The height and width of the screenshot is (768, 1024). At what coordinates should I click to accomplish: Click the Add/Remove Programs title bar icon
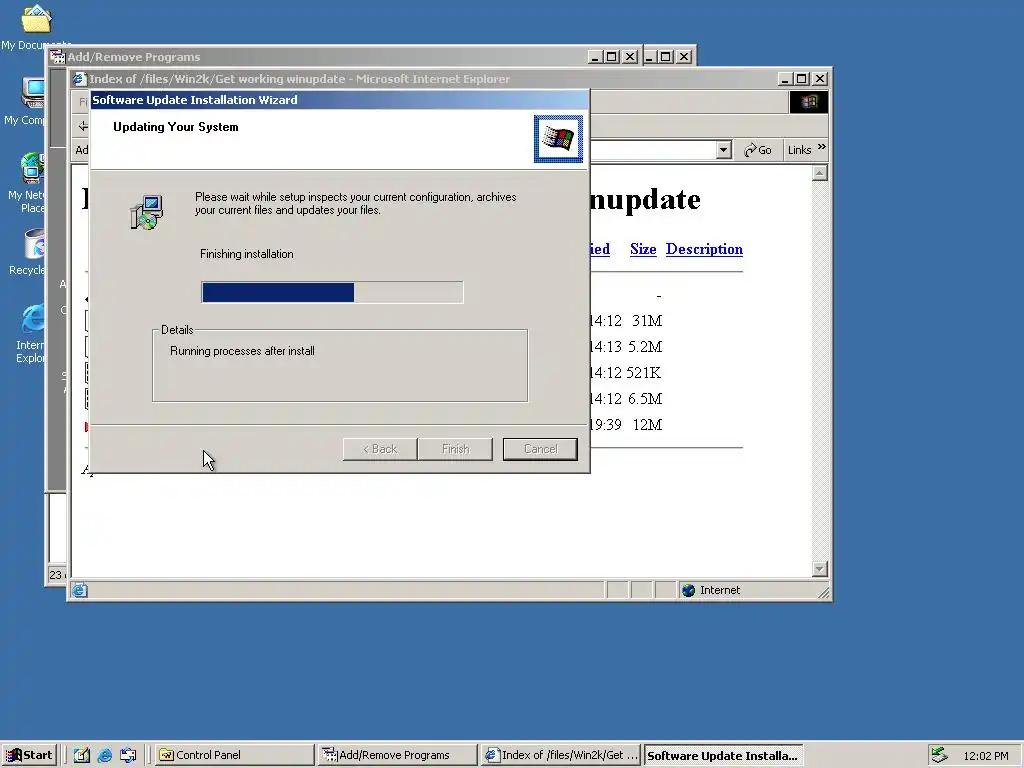[58, 57]
